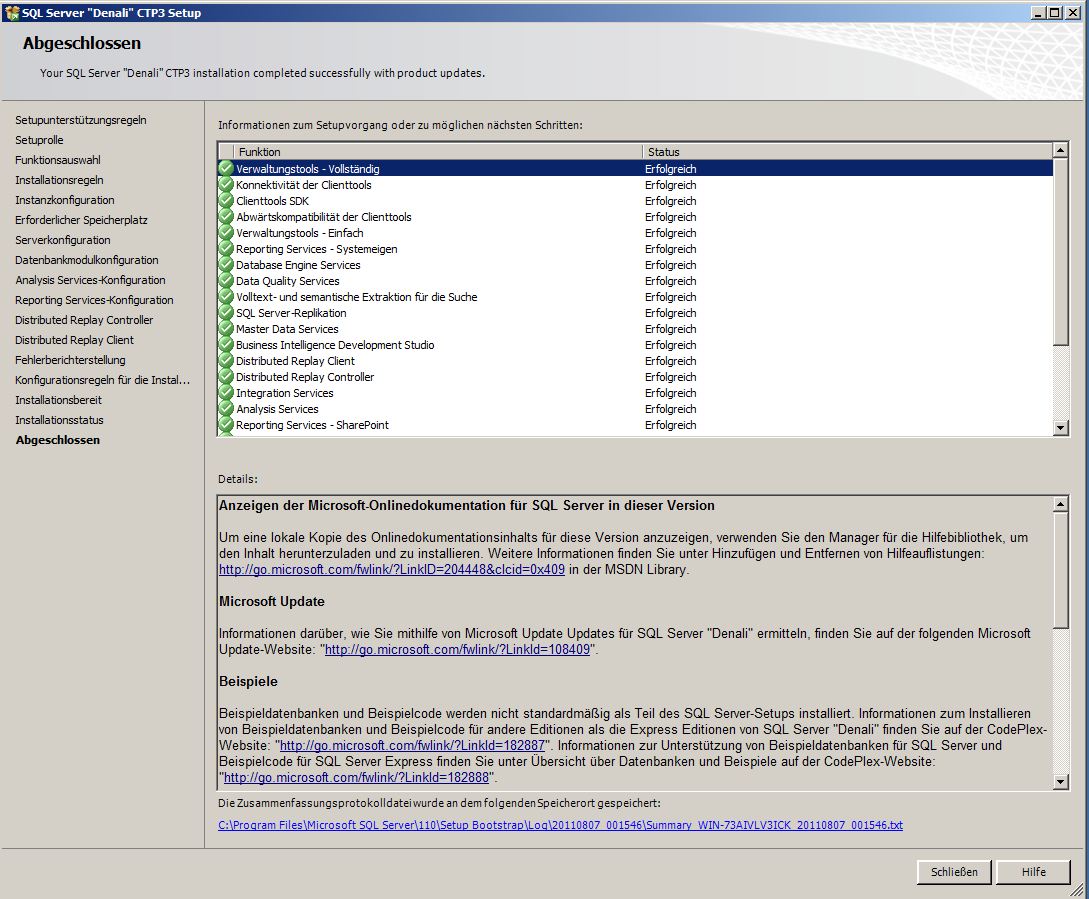Click success icon for Data Quality Services

coord(226,280)
